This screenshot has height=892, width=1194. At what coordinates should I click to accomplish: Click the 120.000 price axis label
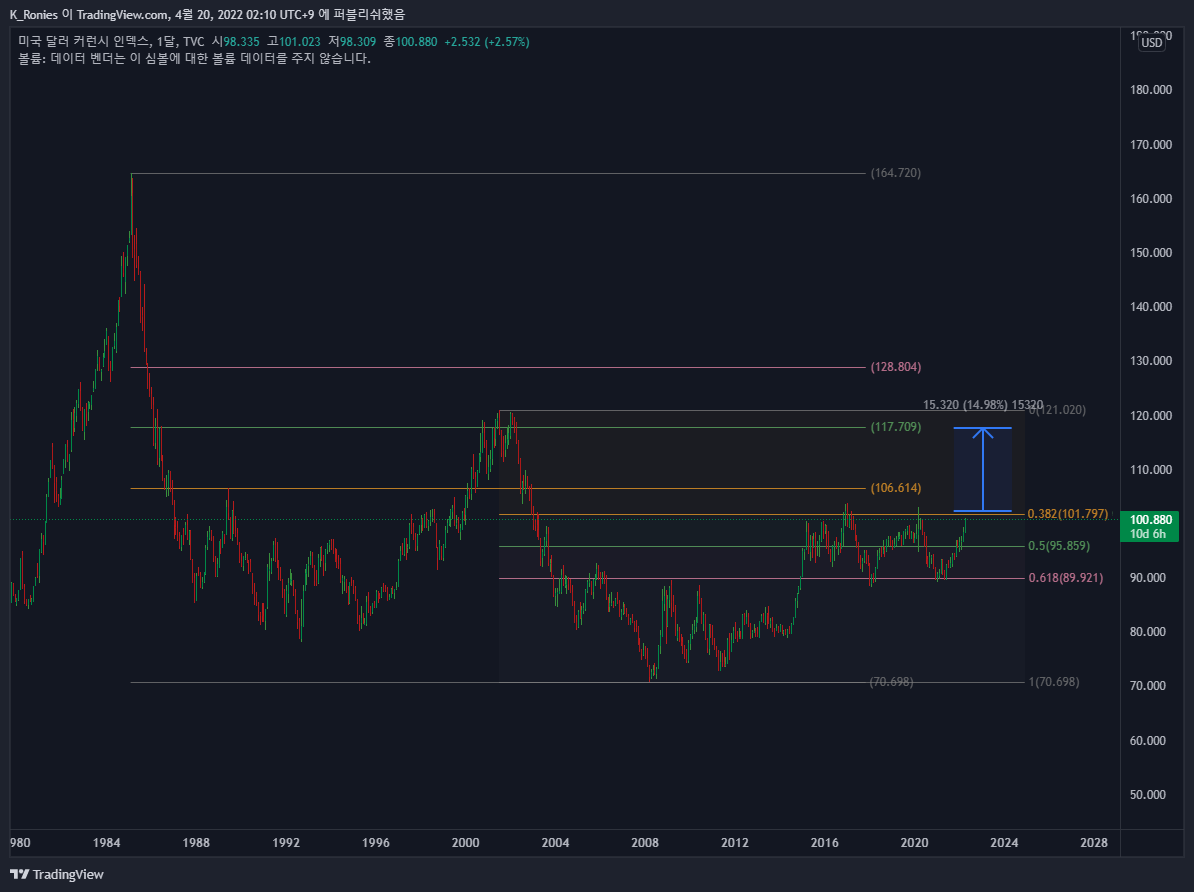click(x=1151, y=416)
